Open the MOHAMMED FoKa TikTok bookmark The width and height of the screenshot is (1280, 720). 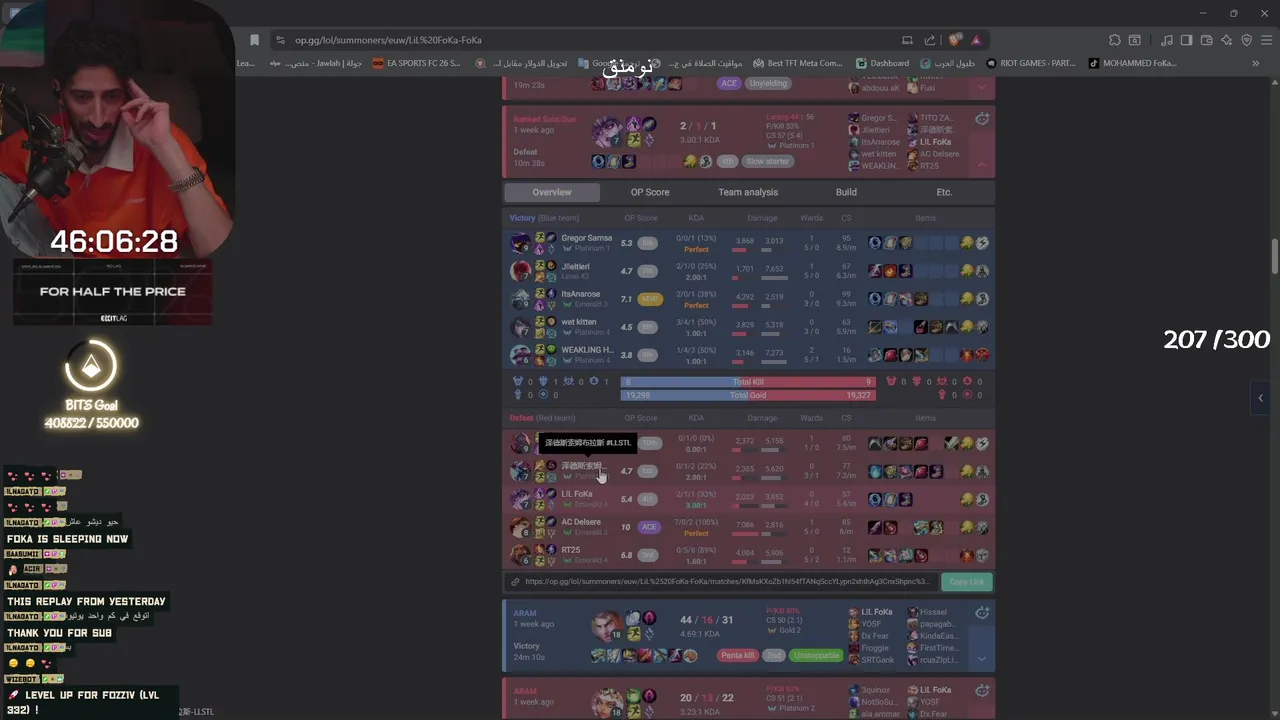[x=1133, y=63]
